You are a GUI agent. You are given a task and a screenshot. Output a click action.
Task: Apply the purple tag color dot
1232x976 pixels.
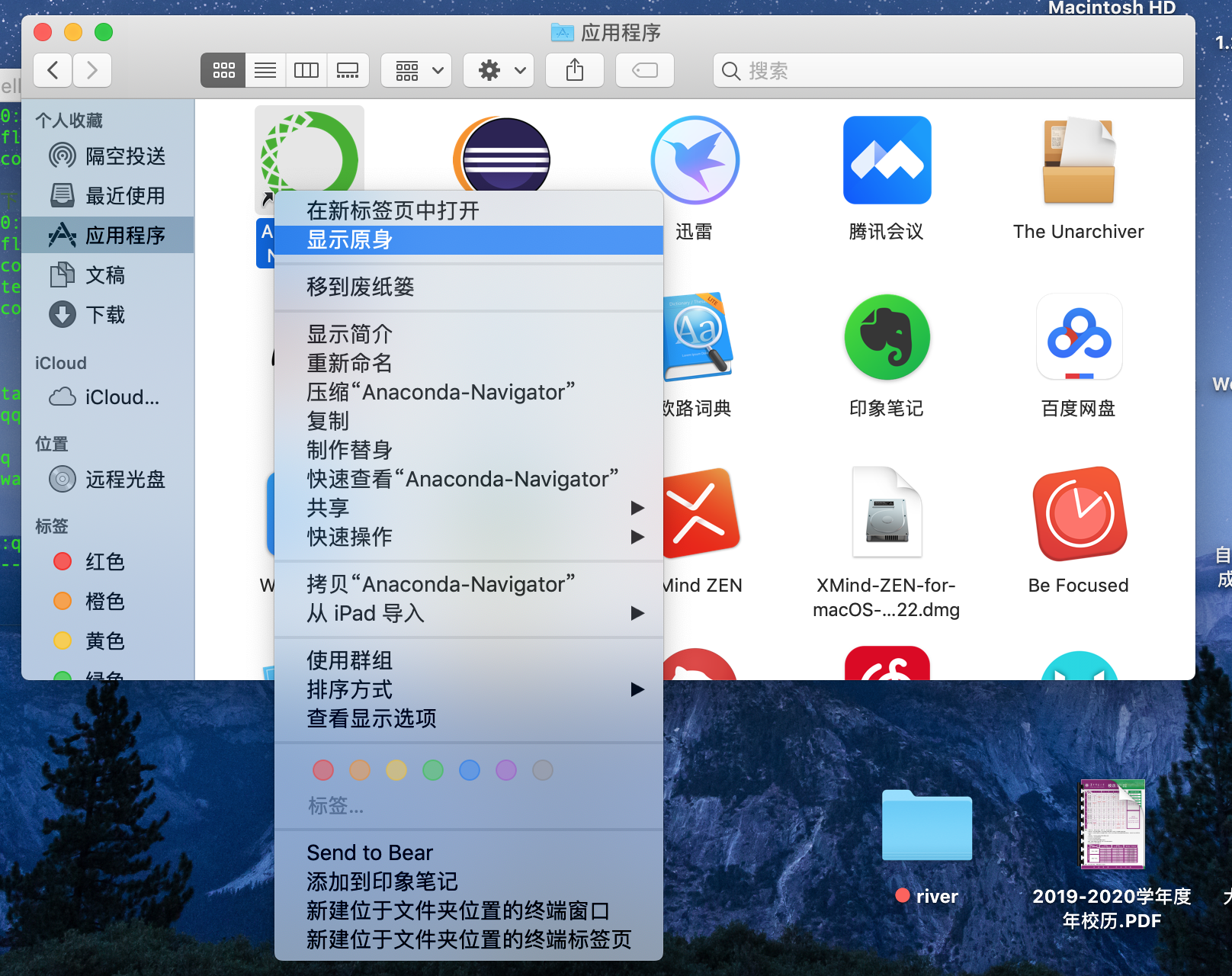tap(506, 770)
